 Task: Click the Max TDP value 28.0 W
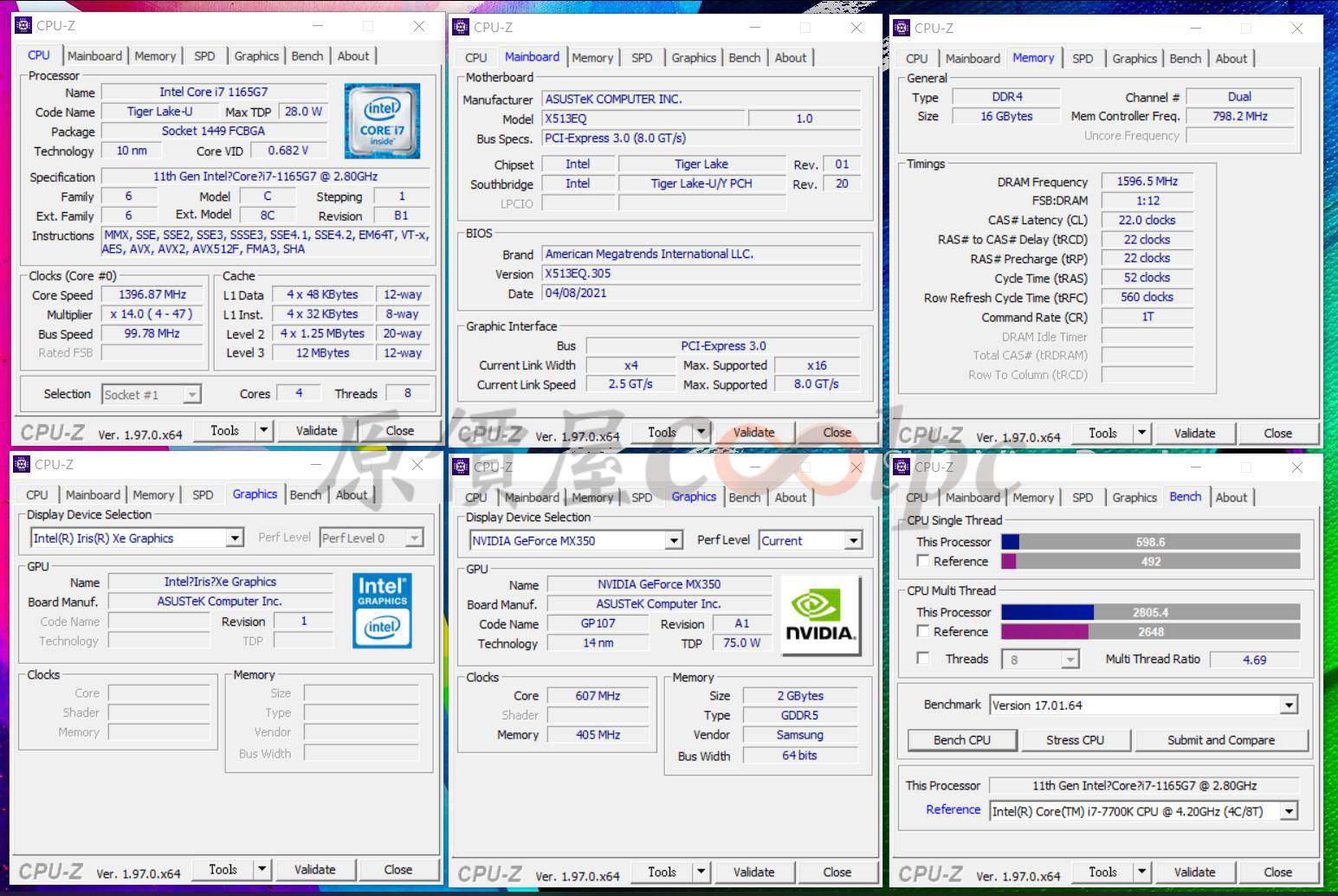tap(303, 112)
